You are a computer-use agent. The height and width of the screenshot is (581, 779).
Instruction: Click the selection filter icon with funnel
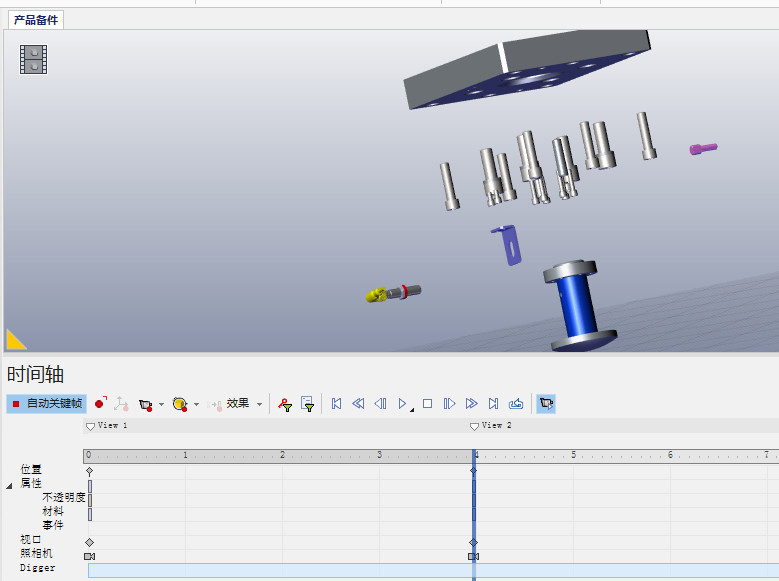coord(308,404)
